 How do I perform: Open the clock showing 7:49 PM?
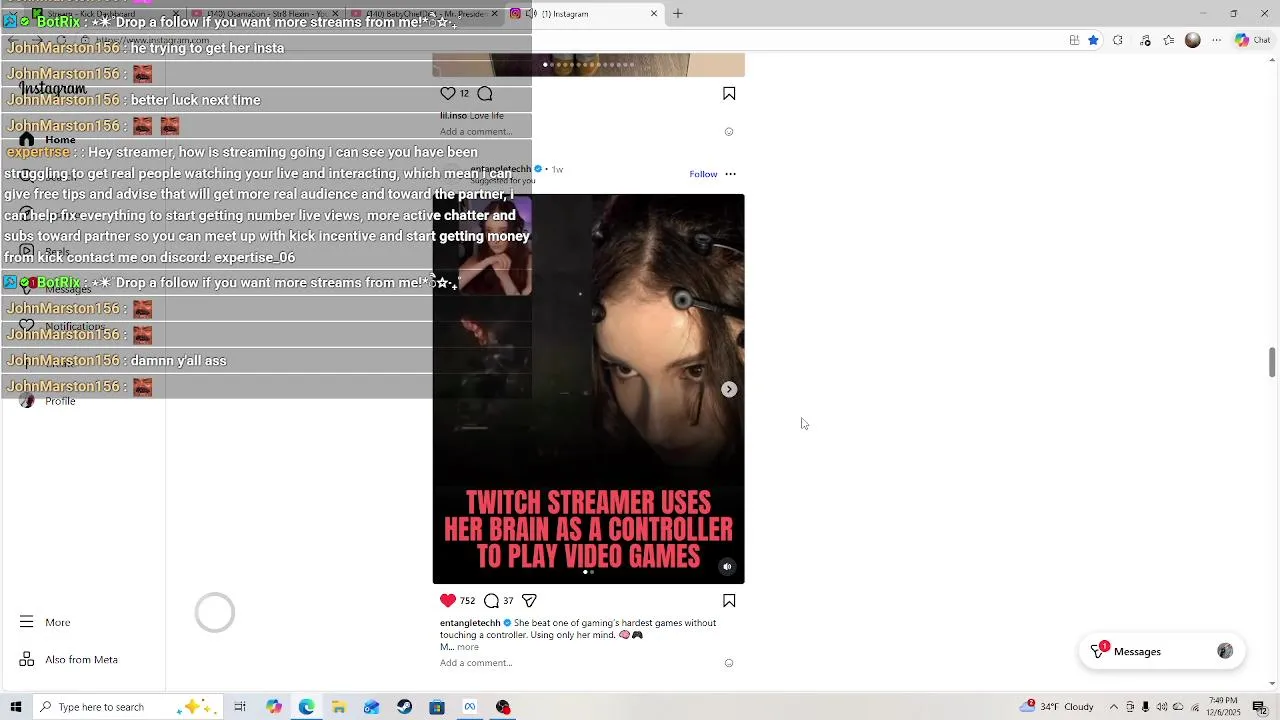tap(1223, 707)
